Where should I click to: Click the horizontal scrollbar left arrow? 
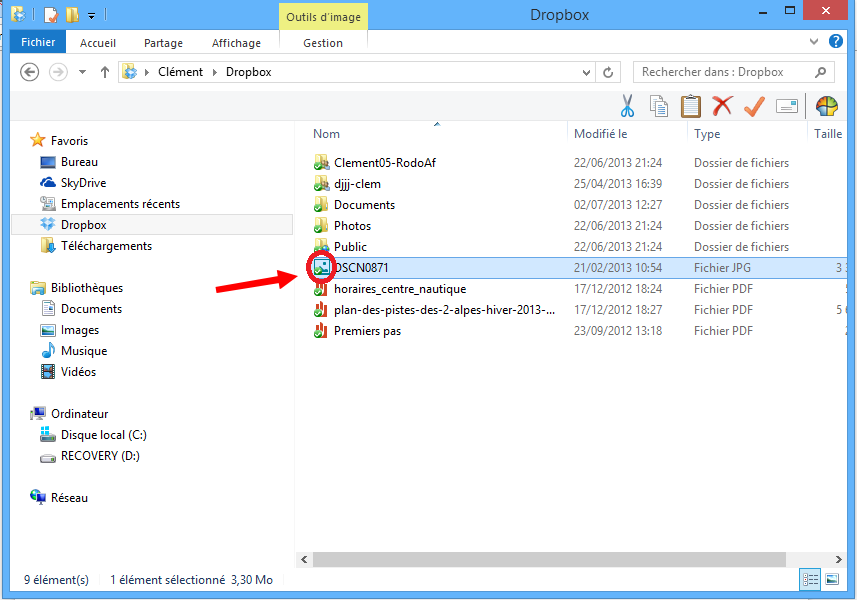304,559
